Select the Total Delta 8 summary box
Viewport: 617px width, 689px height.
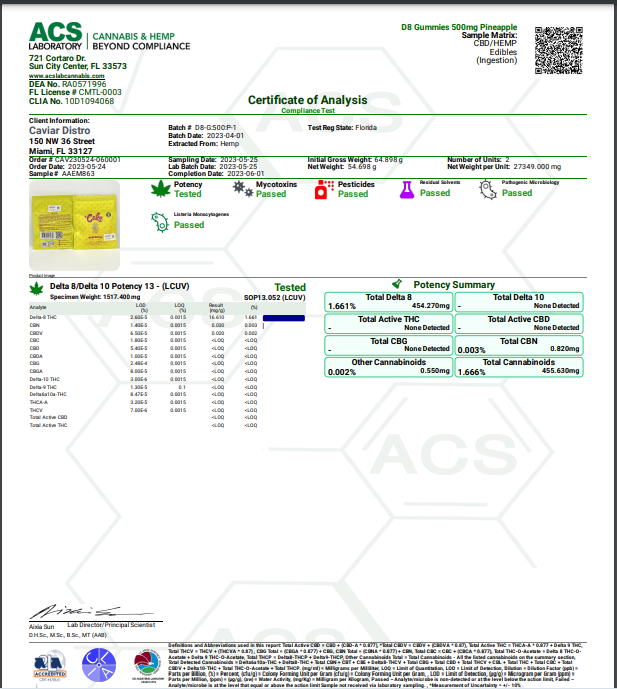[388, 302]
